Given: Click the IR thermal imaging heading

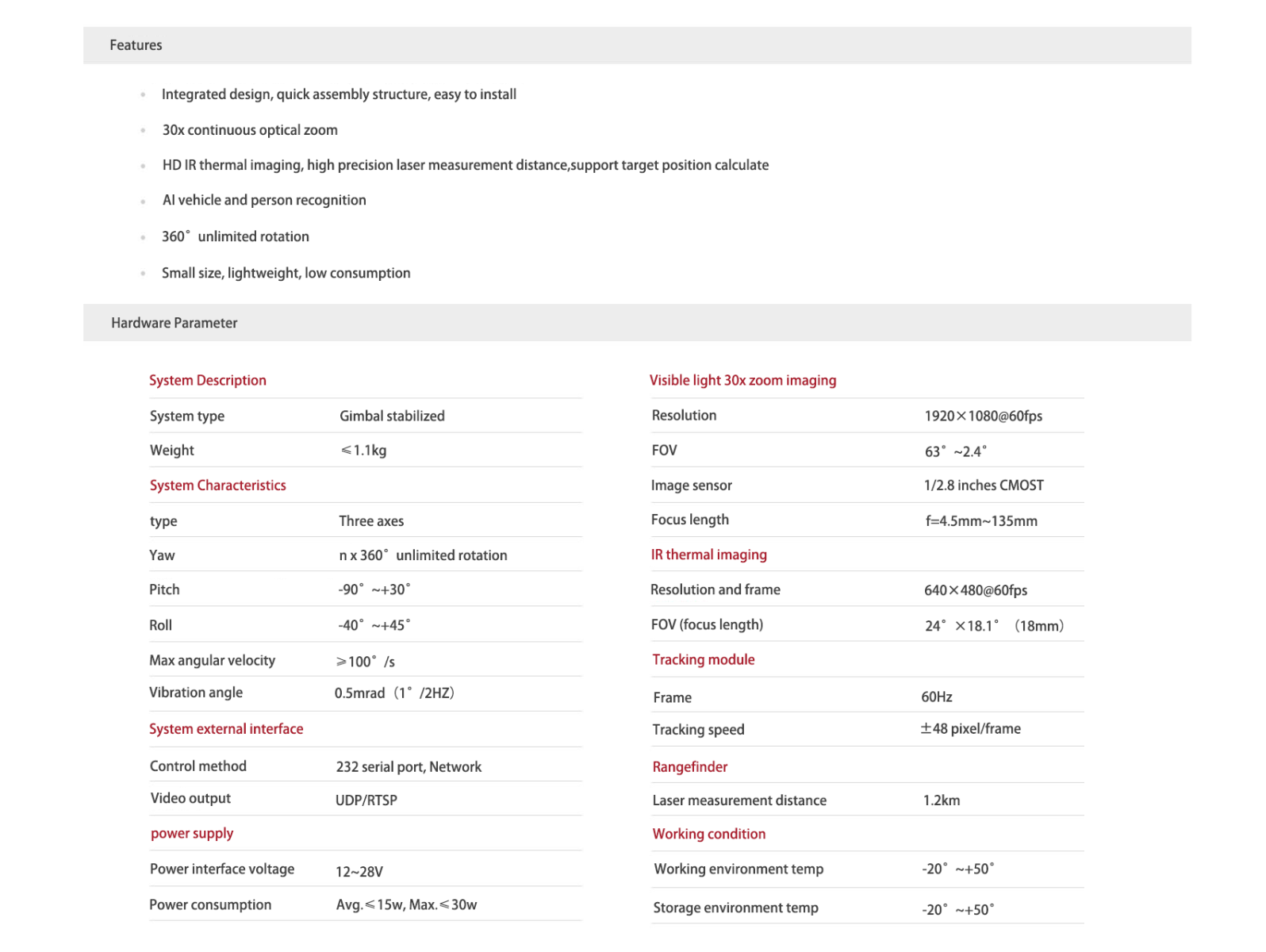Looking at the screenshot, I should [708, 555].
